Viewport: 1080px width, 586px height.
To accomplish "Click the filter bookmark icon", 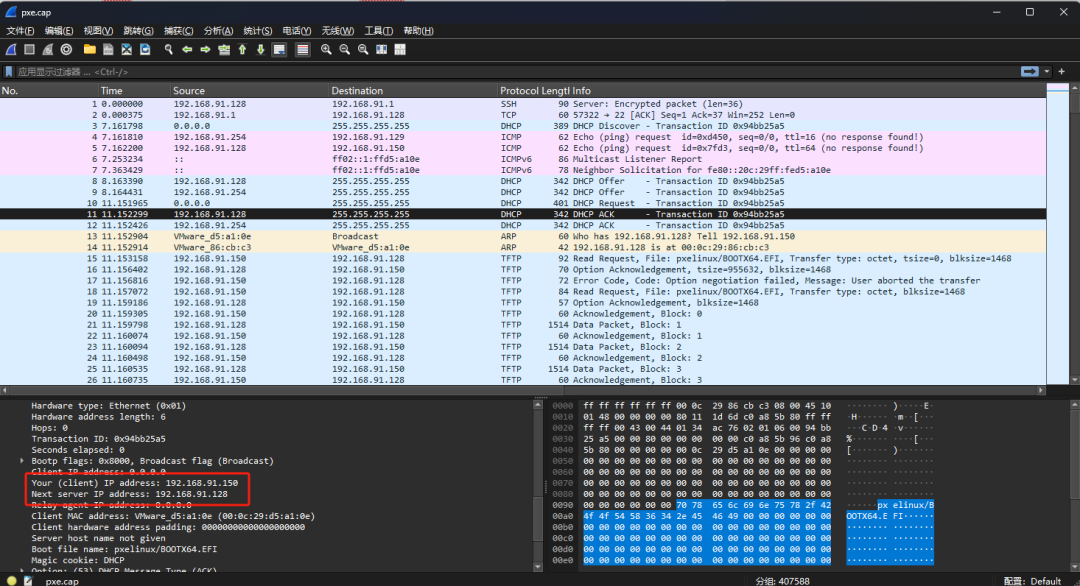I will click(9, 72).
